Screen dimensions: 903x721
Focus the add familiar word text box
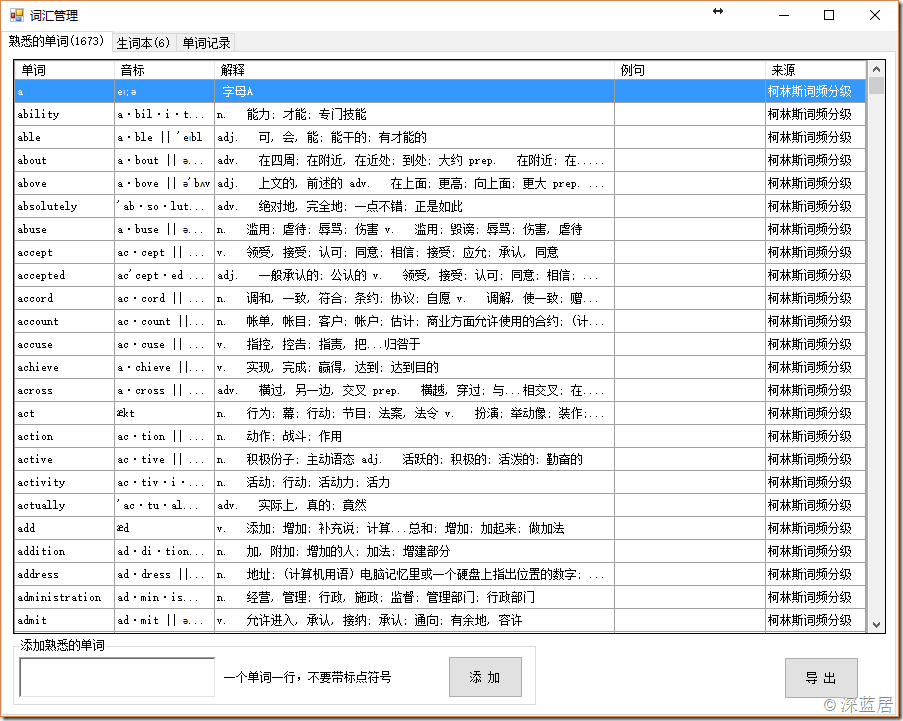coord(117,677)
